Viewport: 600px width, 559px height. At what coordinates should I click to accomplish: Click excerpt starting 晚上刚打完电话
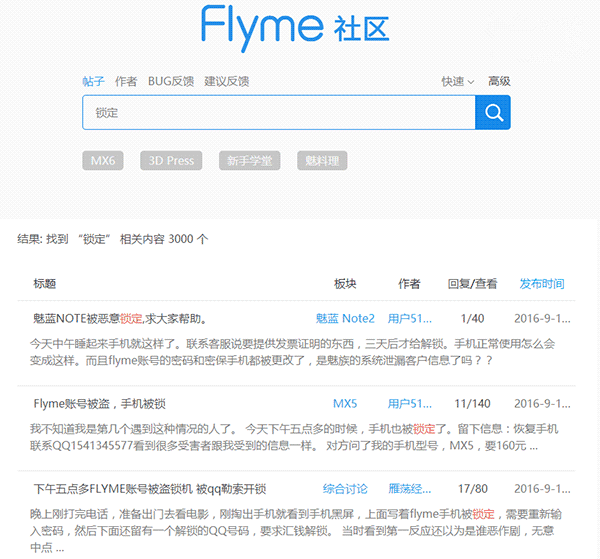(295, 531)
